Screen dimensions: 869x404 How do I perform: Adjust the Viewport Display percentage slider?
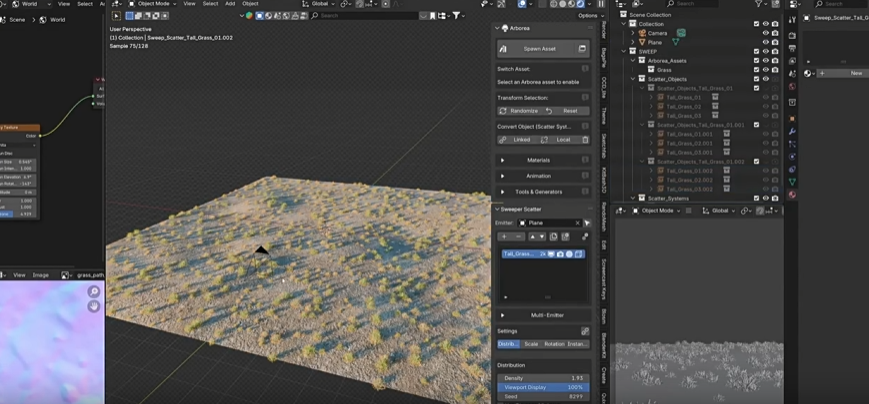pos(543,387)
